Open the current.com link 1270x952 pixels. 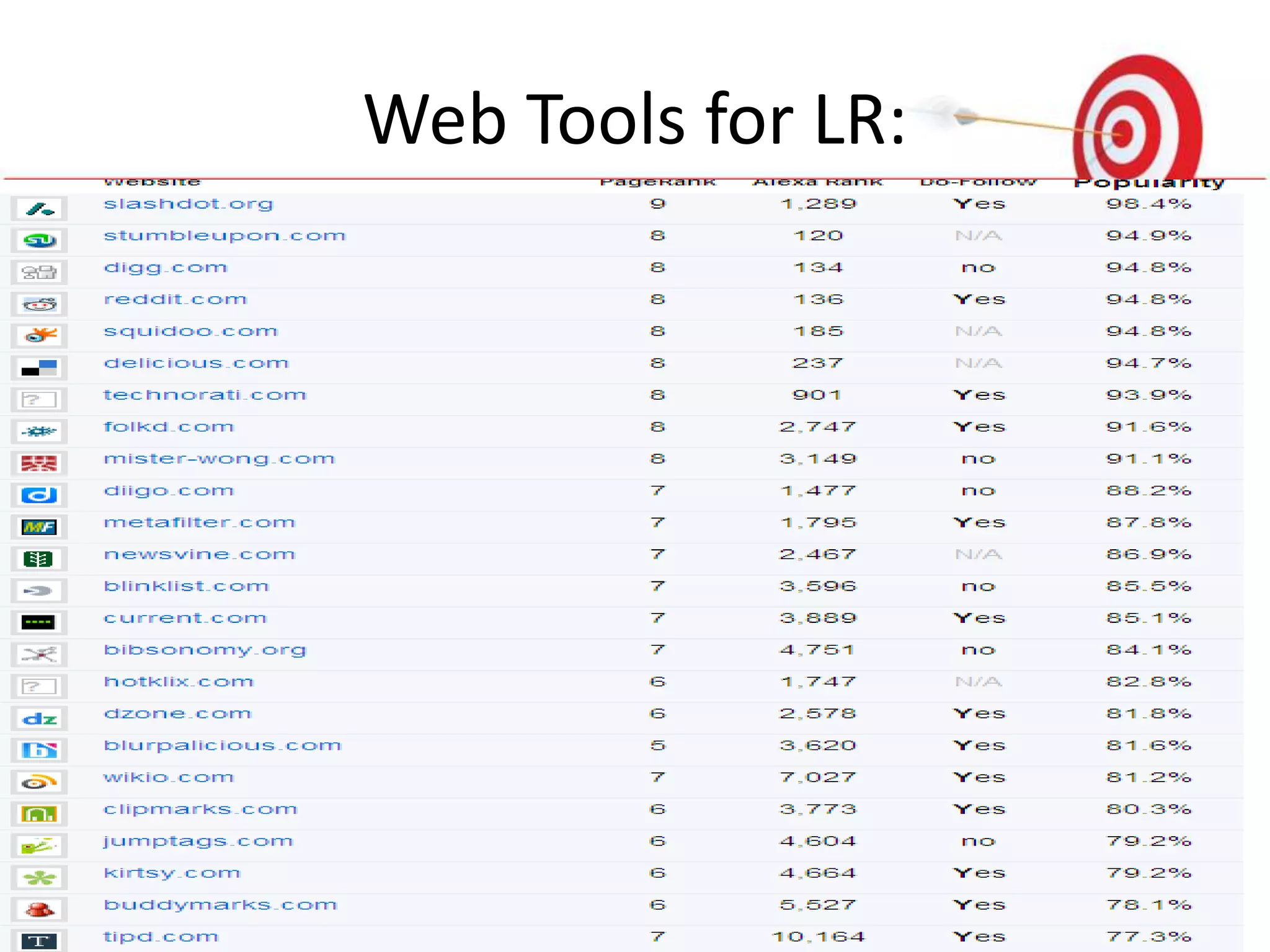pos(185,618)
